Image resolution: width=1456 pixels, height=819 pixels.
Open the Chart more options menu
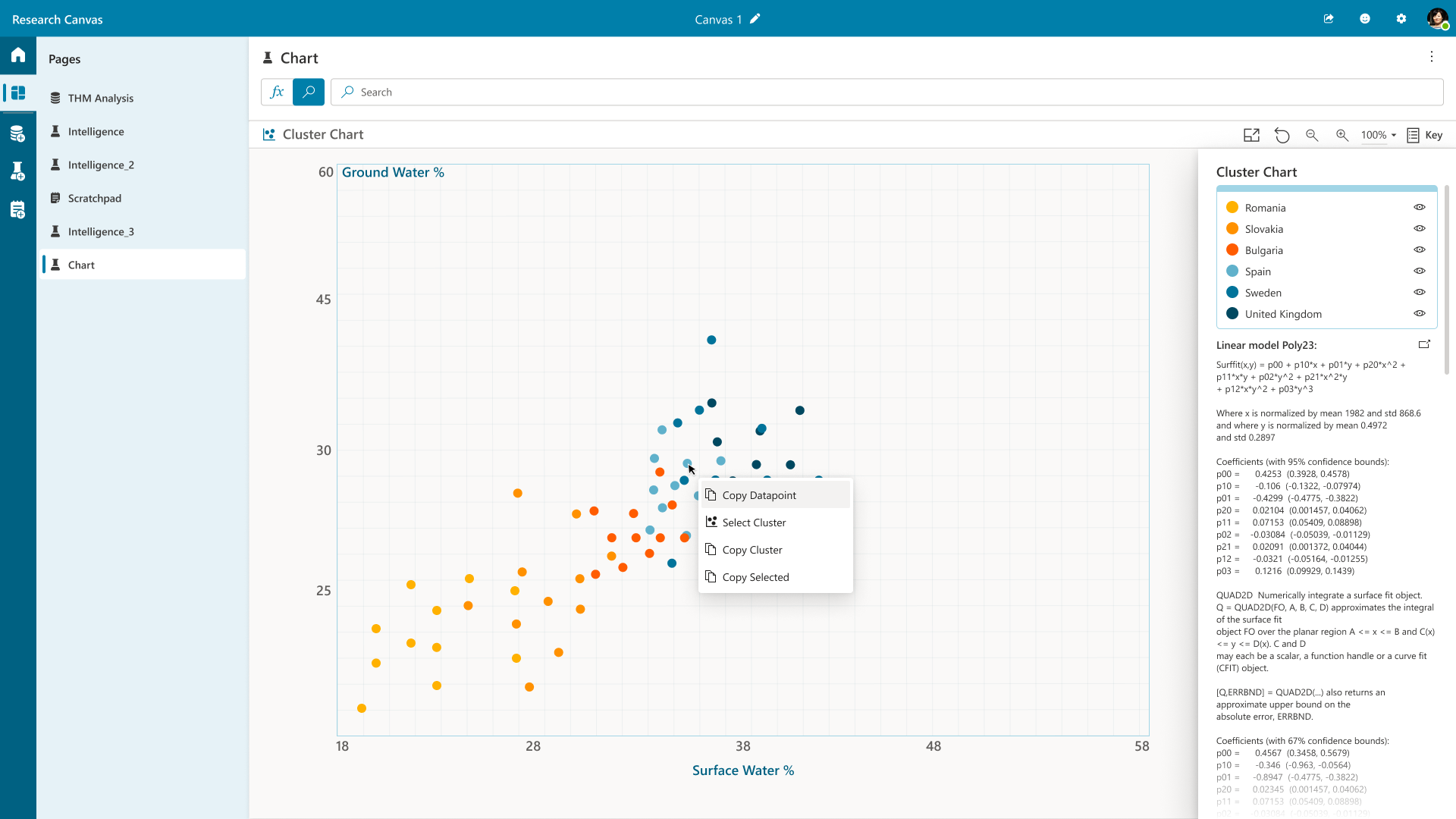tap(1432, 57)
